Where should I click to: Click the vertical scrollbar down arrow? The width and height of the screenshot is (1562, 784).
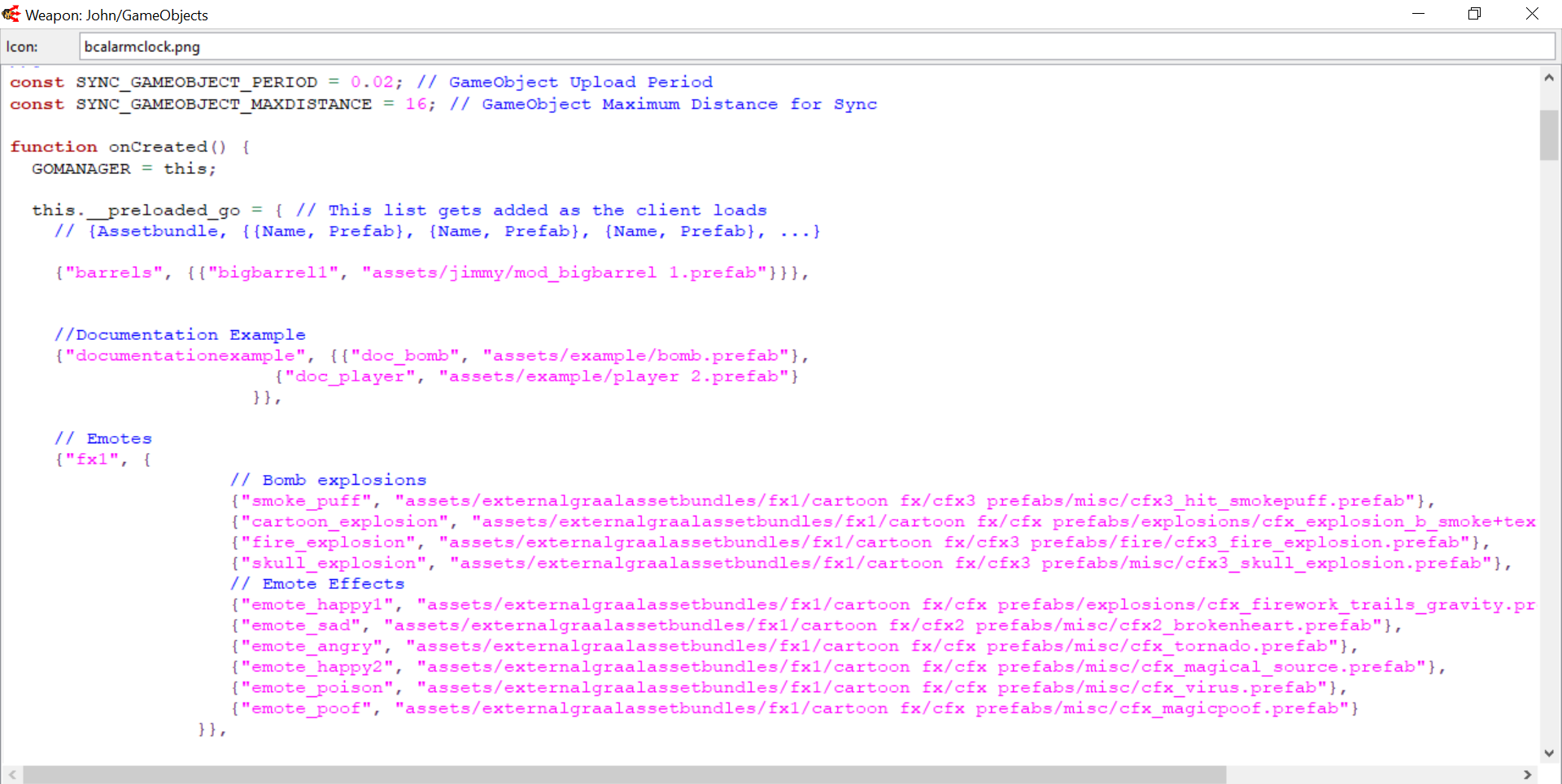click(1549, 753)
